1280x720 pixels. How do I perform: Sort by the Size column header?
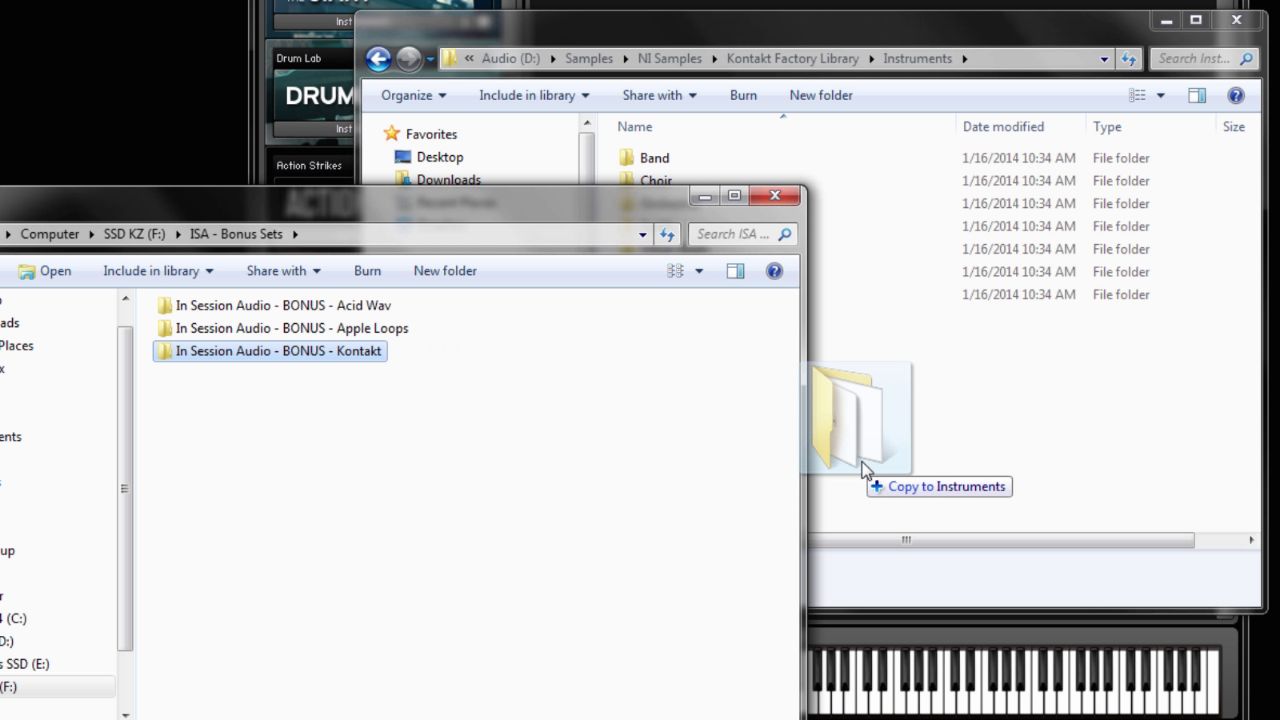click(1234, 127)
